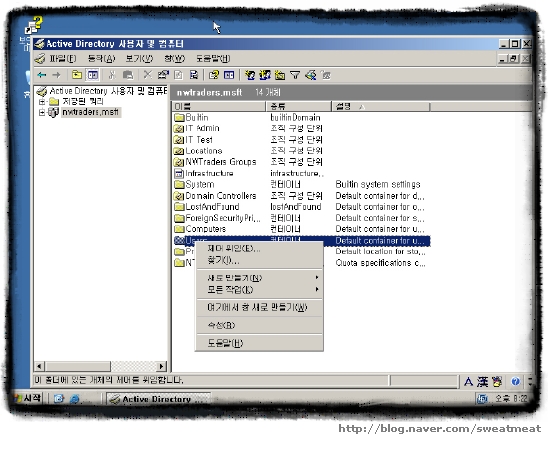Click the Find objects toolbar icon
Viewport: 548px width, 450px height.
pos(310,75)
